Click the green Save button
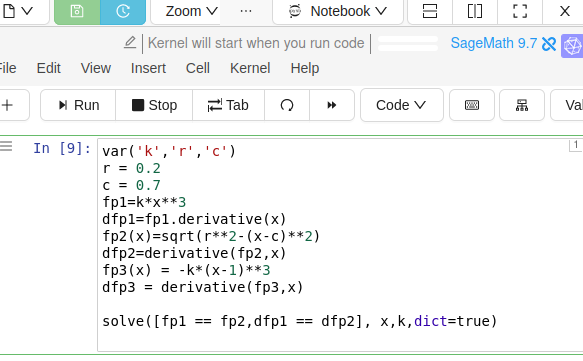Image resolution: width=583 pixels, height=361 pixels. coord(77,12)
